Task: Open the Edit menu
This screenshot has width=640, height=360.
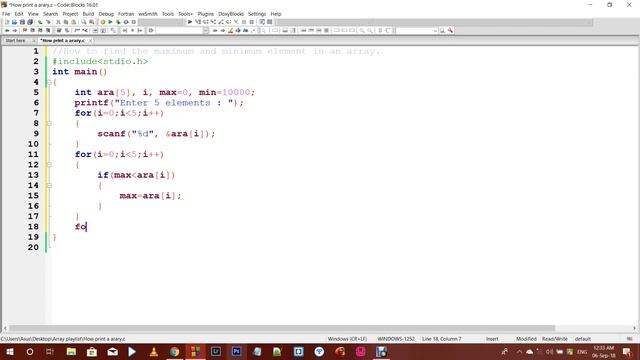Action: point(19,14)
